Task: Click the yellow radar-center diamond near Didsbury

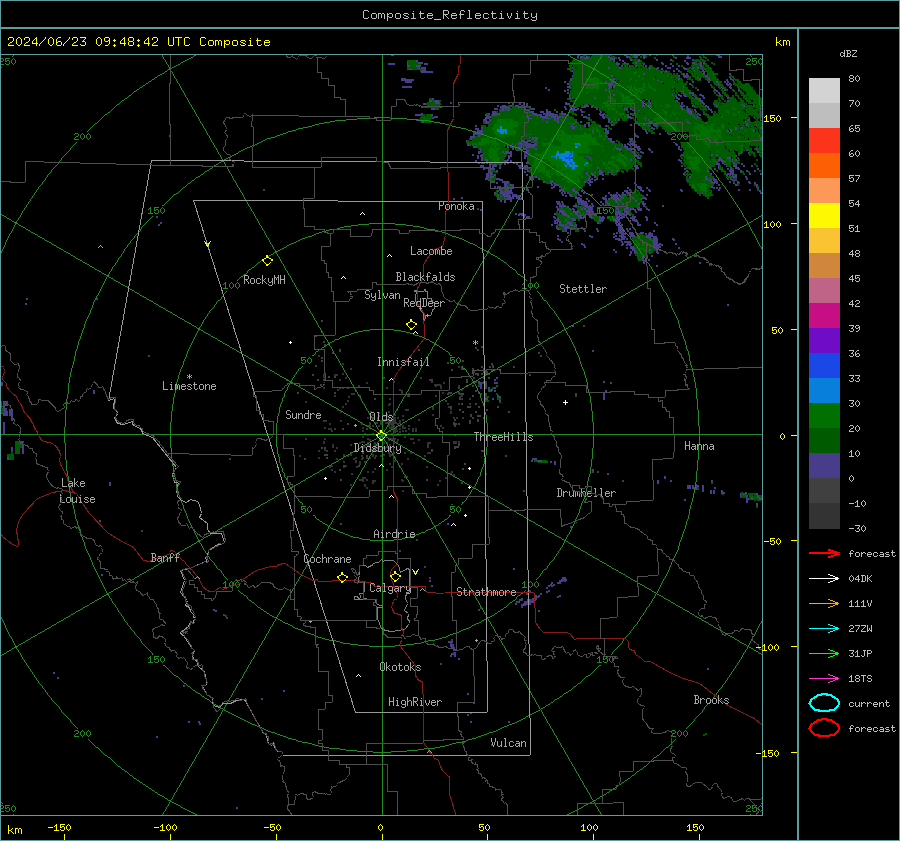Action: (382, 436)
